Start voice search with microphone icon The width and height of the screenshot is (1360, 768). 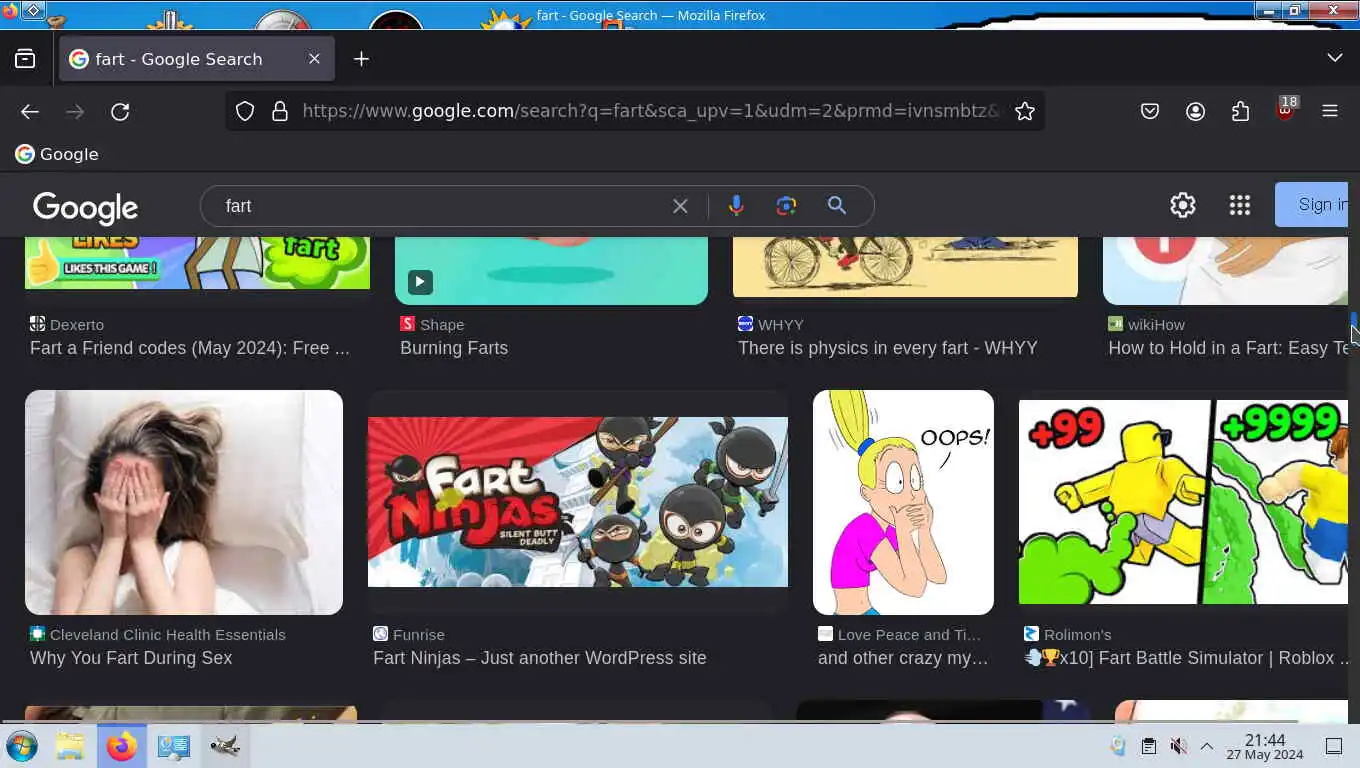pos(736,206)
